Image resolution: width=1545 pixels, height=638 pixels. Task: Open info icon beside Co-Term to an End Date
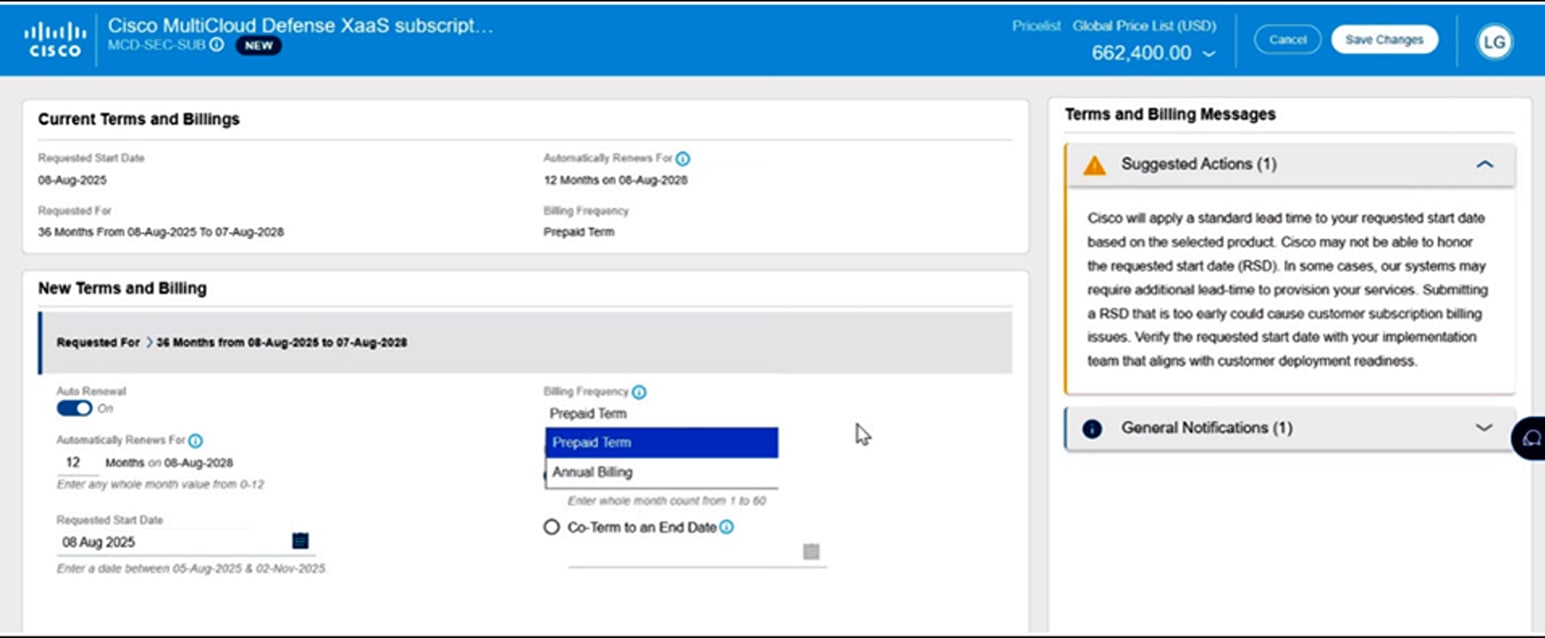point(727,527)
